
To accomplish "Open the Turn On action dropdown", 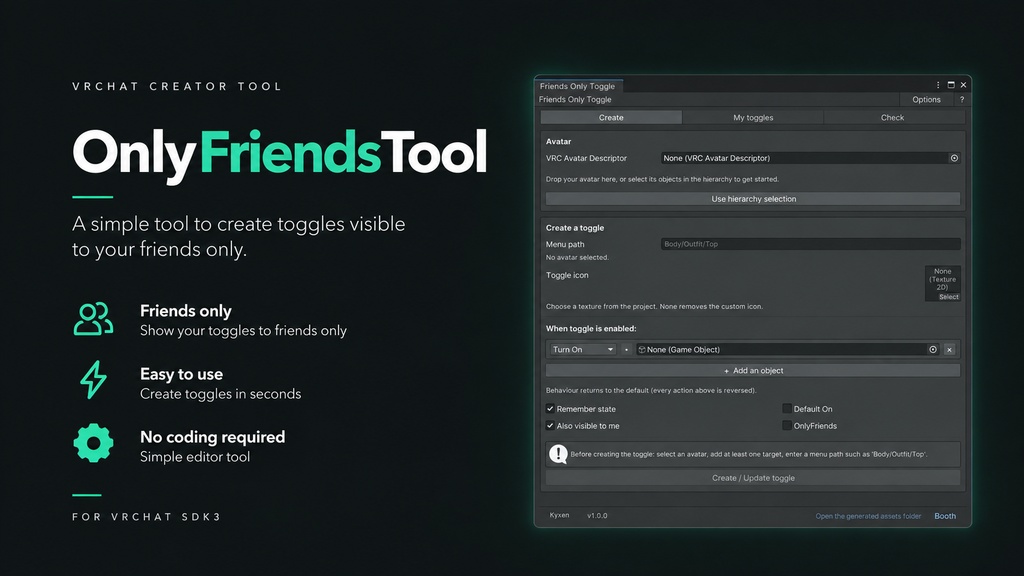I will pos(583,349).
